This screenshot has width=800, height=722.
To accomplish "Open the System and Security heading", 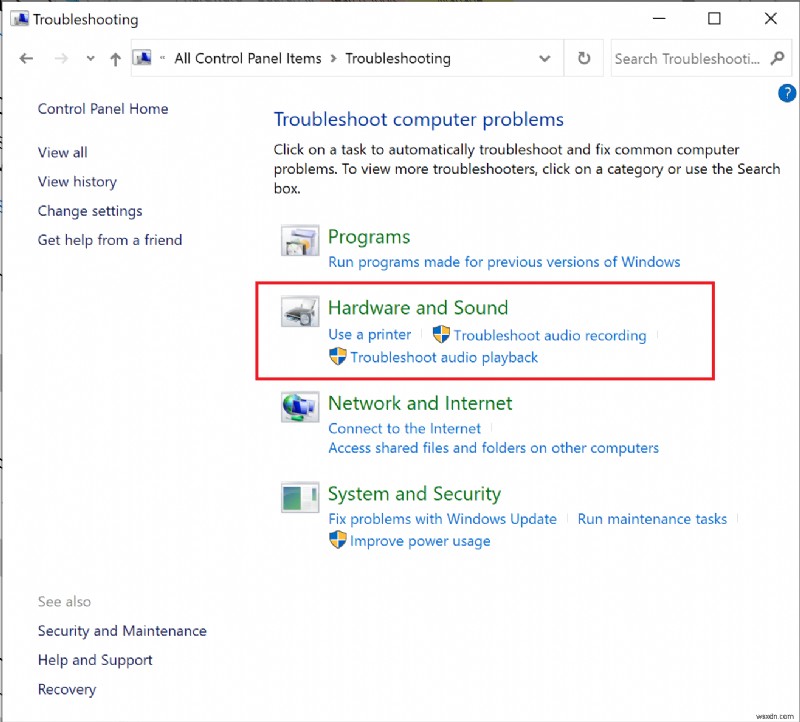I will tap(414, 494).
